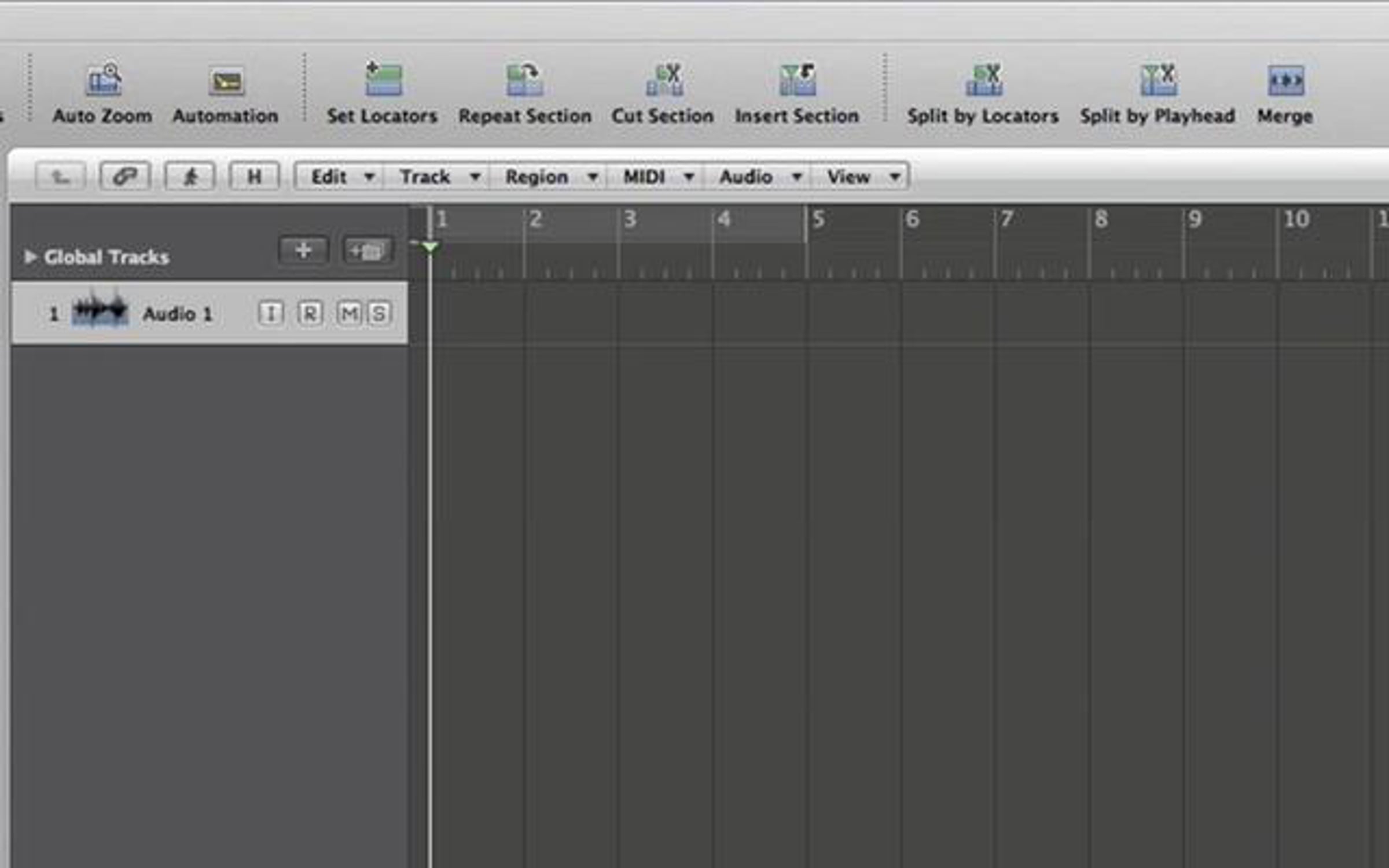
Task: Open the Region local menu
Action: (548, 176)
